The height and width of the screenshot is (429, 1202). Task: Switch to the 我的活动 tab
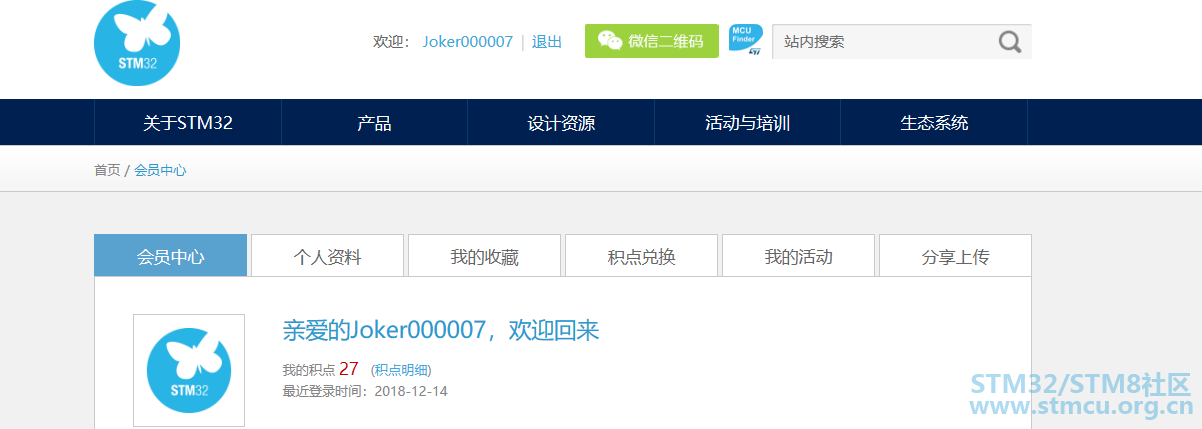click(798, 256)
